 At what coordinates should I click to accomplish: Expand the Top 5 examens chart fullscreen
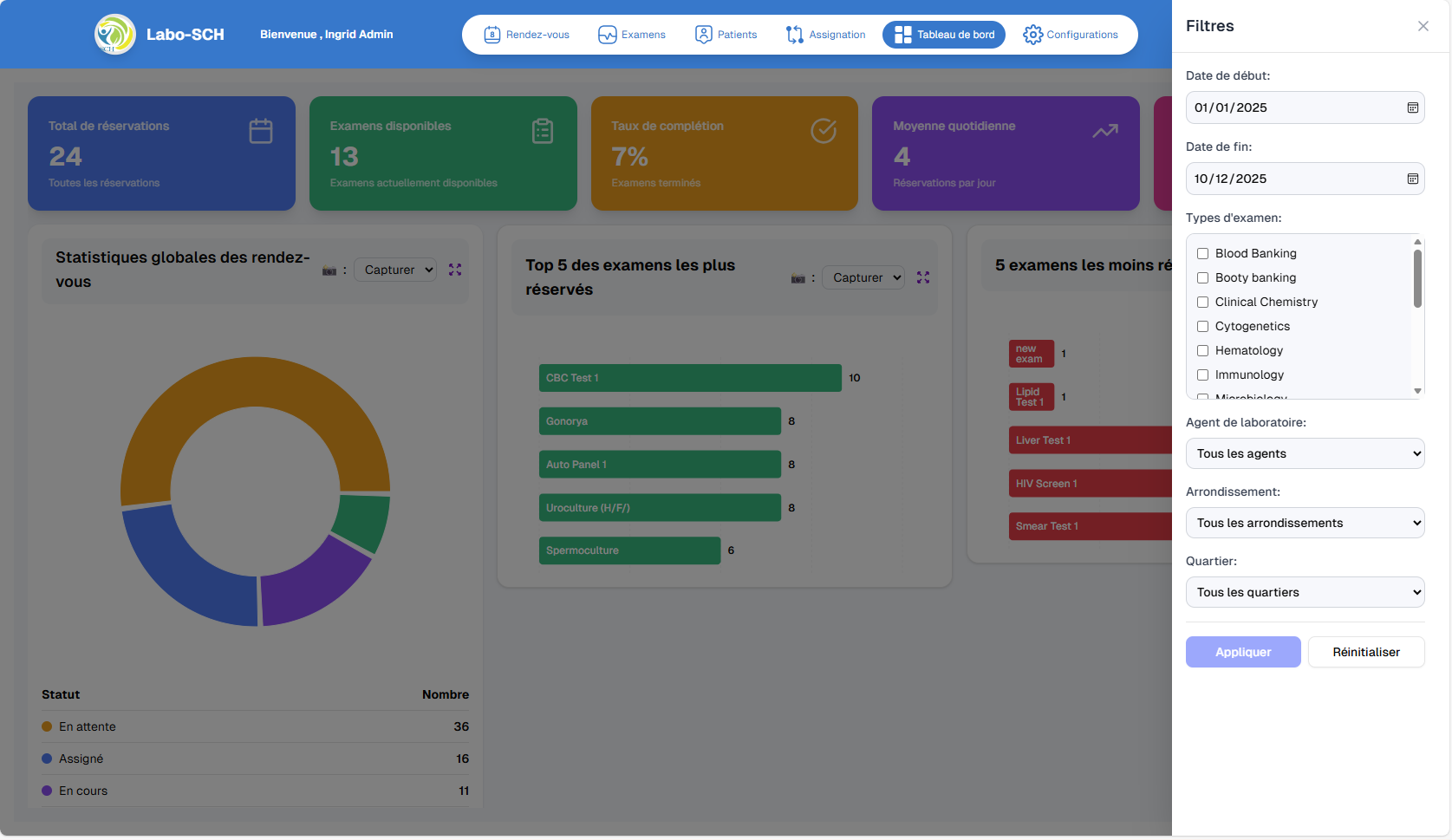(923, 277)
